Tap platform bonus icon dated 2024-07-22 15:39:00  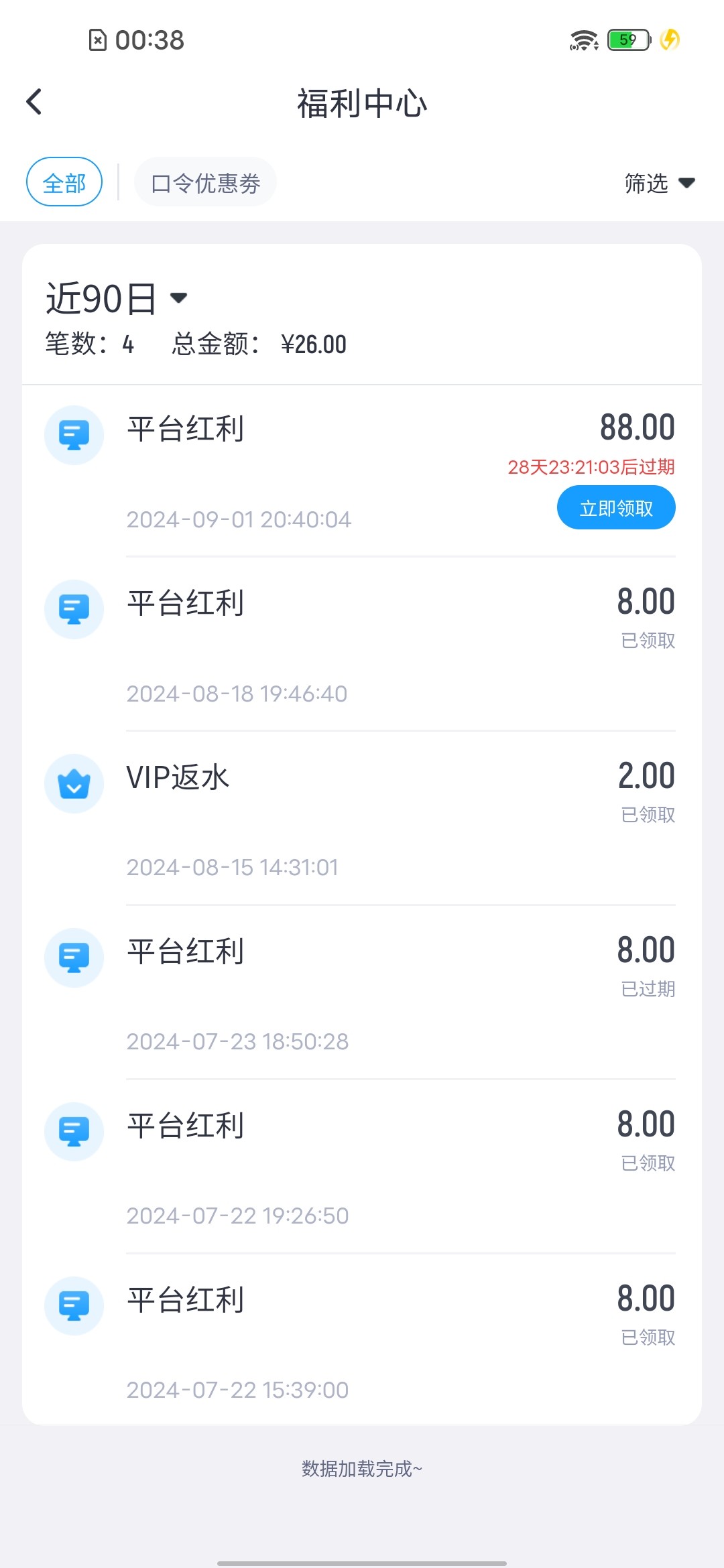[74, 1306]
